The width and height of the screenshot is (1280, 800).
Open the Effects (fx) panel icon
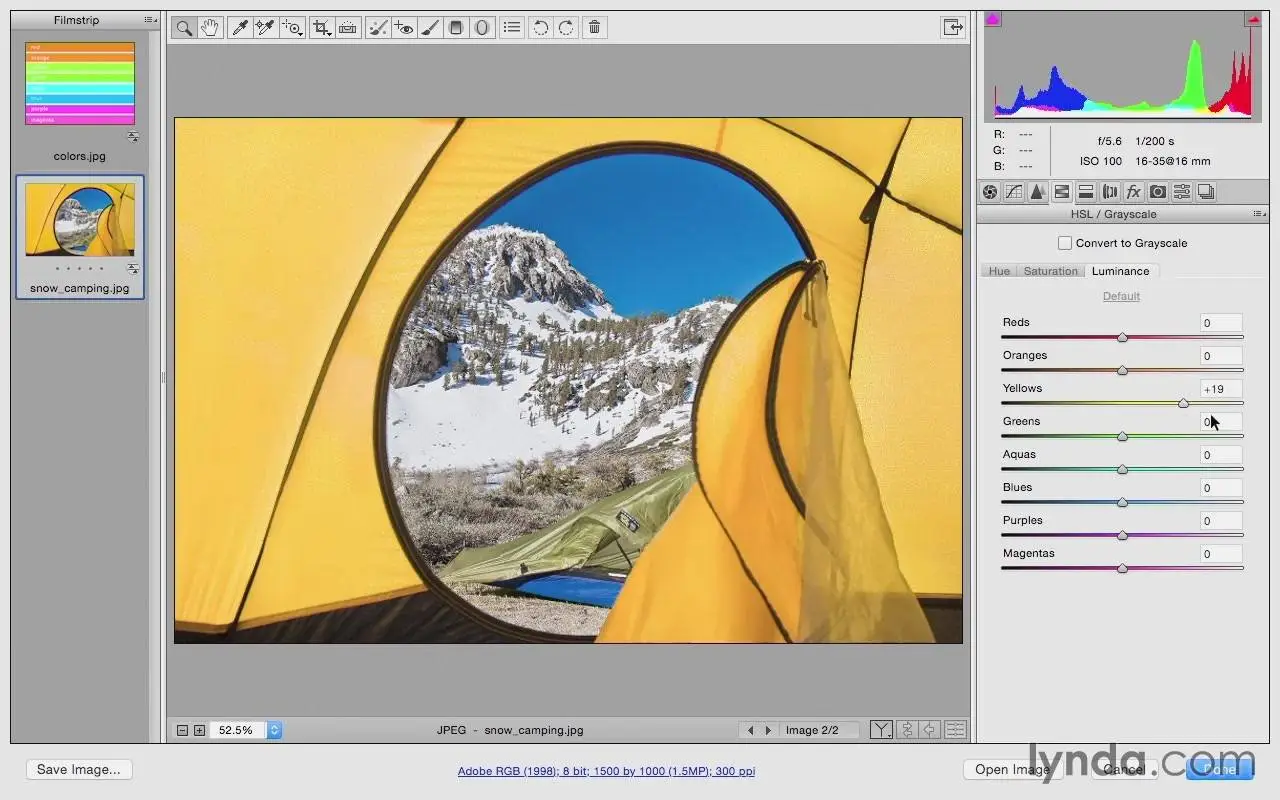(1134, 192)
